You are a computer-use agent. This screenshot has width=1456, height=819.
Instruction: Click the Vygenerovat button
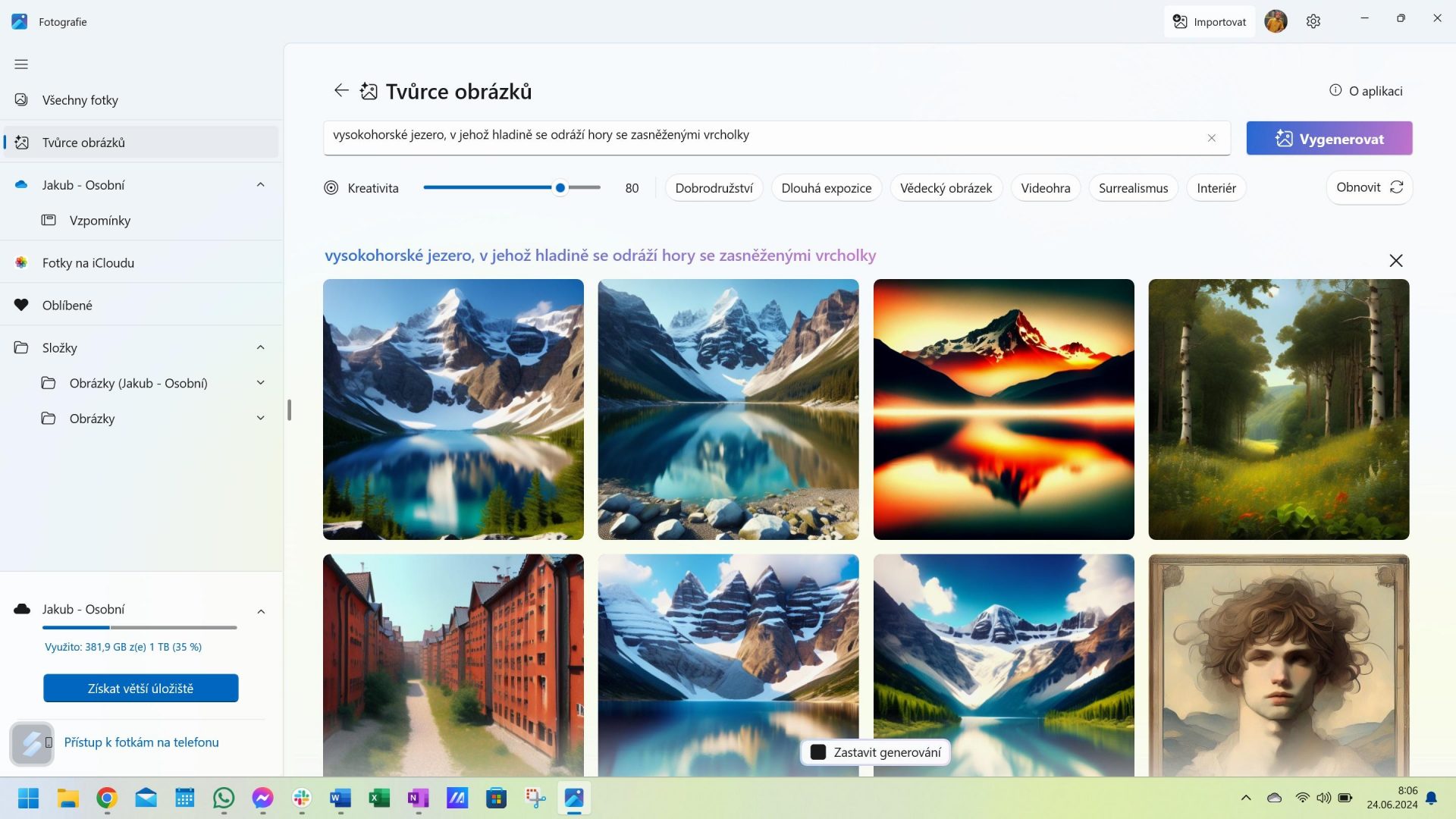coord(1329,139)
